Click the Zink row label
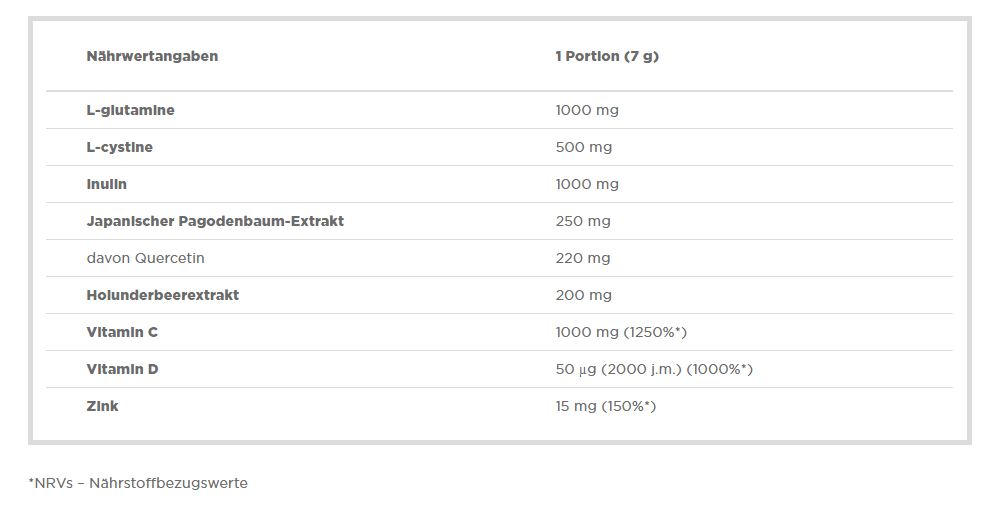Viewport: 1003px width, 512px height. coord(102,406)
